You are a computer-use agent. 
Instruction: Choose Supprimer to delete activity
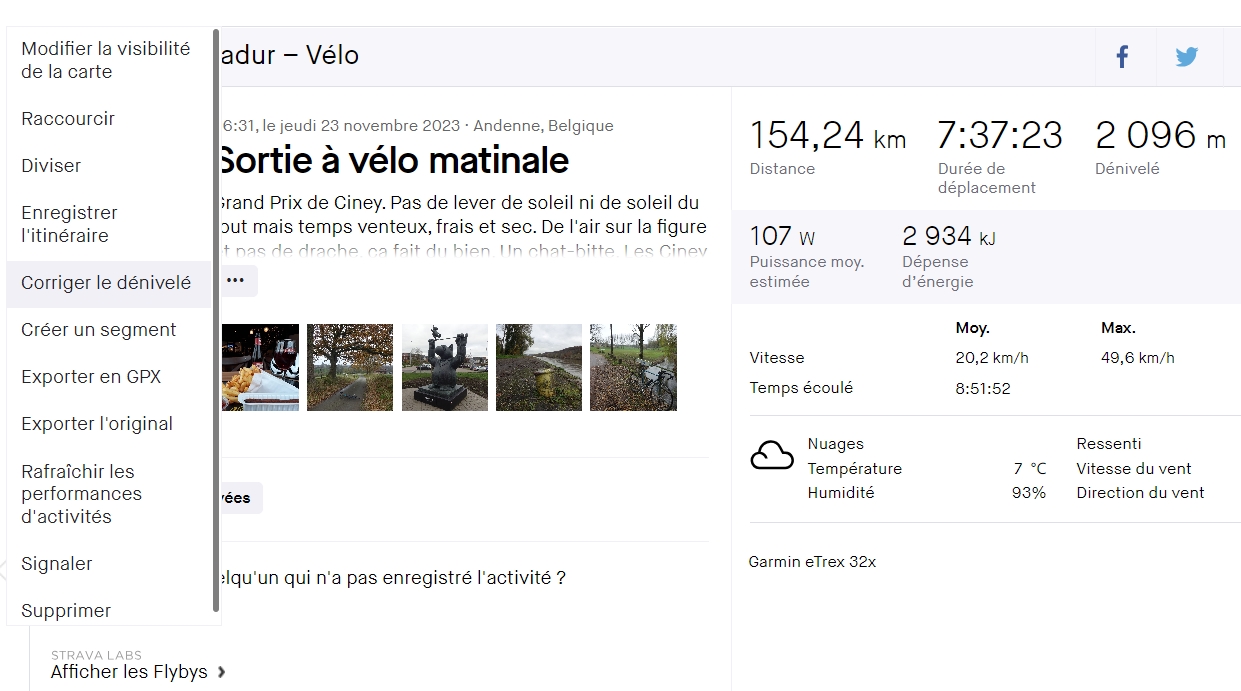(x=66, y=611)
